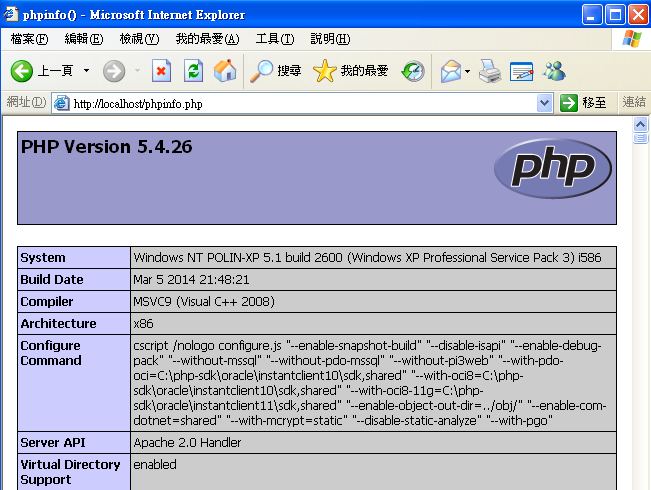Open the 檔案(F) menu

point(29,39)
